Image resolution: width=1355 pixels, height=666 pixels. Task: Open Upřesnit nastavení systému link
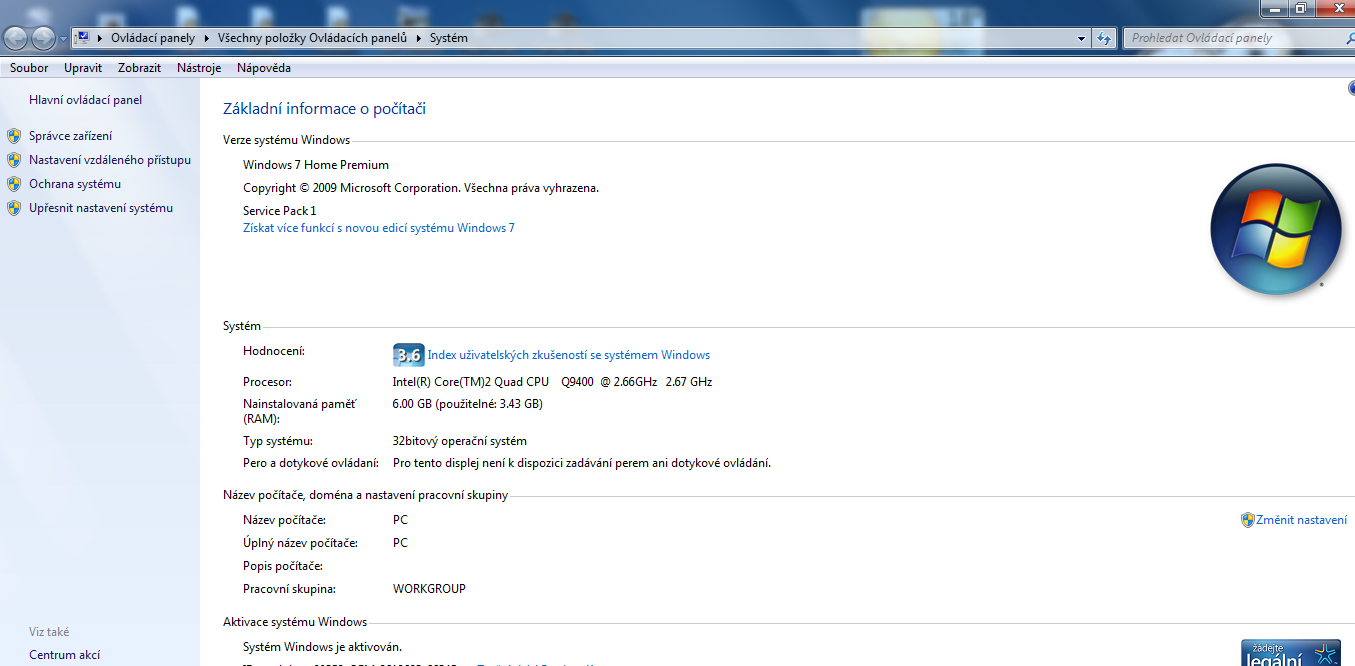pyautogui.click(x=101, y=208)
